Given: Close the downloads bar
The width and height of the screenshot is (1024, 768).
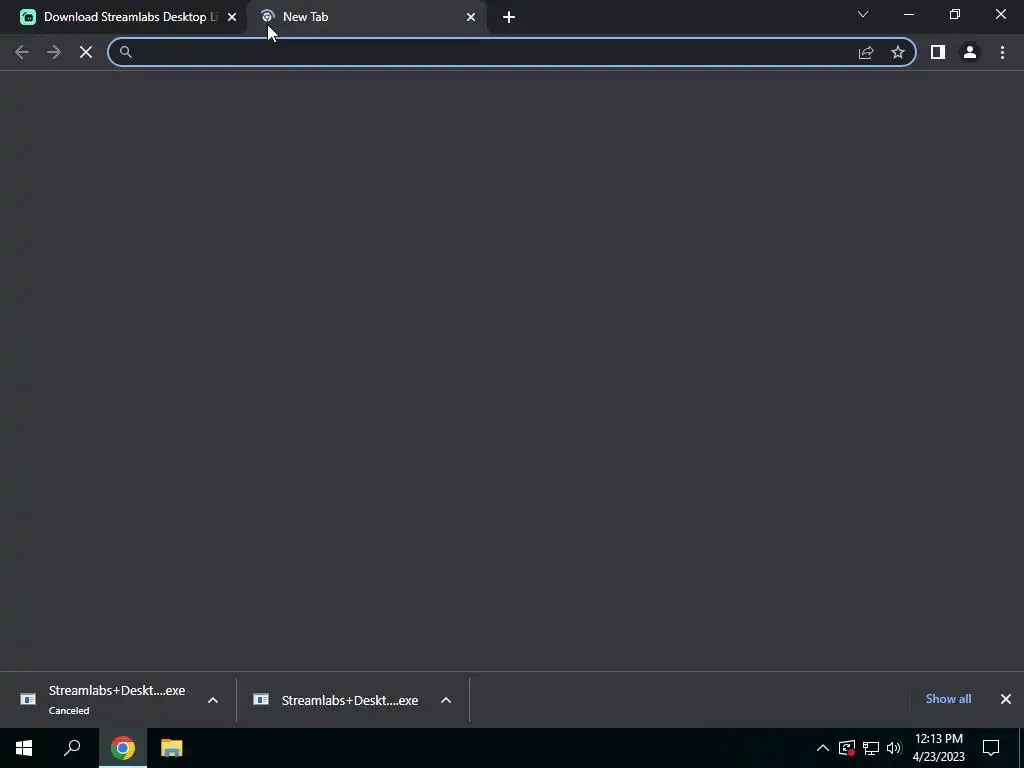Looking at the screenshot, I should pyautogui.click(x=1006, y=699).
